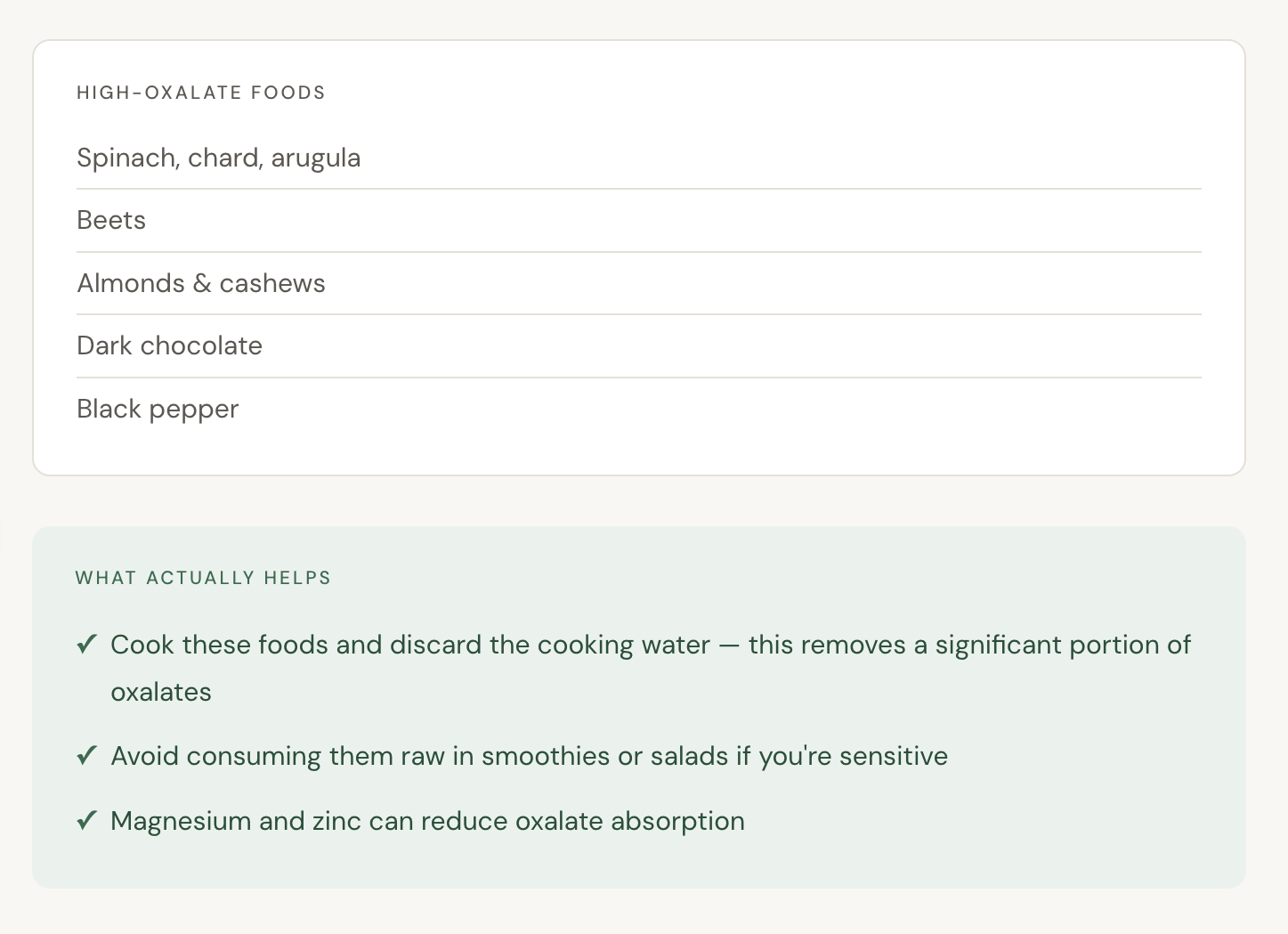The width and height of the screenshot is (1288, 934).
Task: Select the "Spinach, chard, arugula" list item
Action: tap(218, 158)
